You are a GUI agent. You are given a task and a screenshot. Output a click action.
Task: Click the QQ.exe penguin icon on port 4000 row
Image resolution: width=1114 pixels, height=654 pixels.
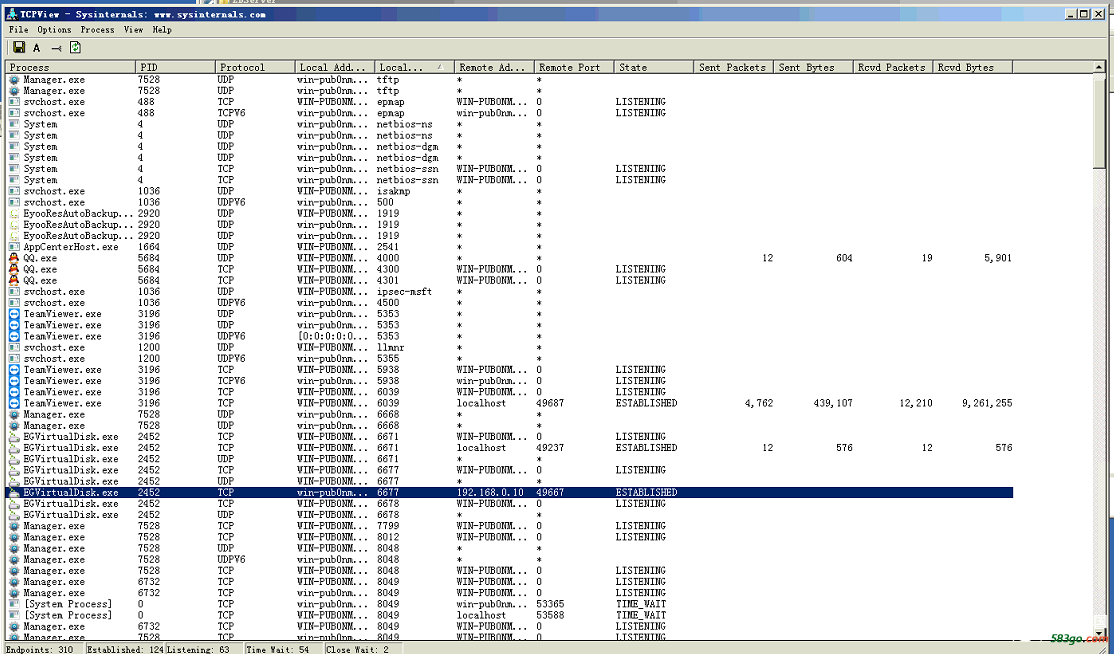(x=14, y=258)
